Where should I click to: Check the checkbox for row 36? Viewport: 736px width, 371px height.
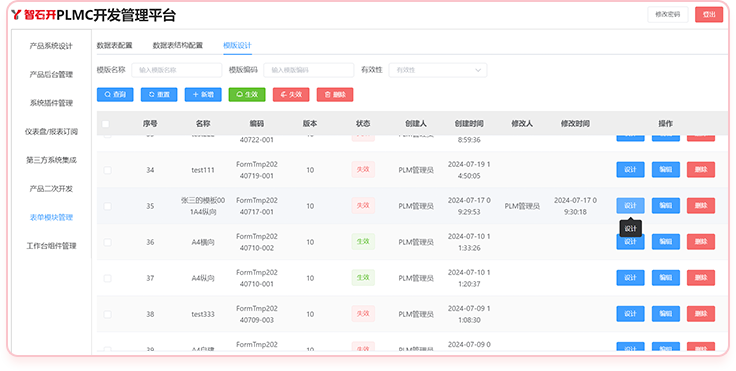click(107, 242)
